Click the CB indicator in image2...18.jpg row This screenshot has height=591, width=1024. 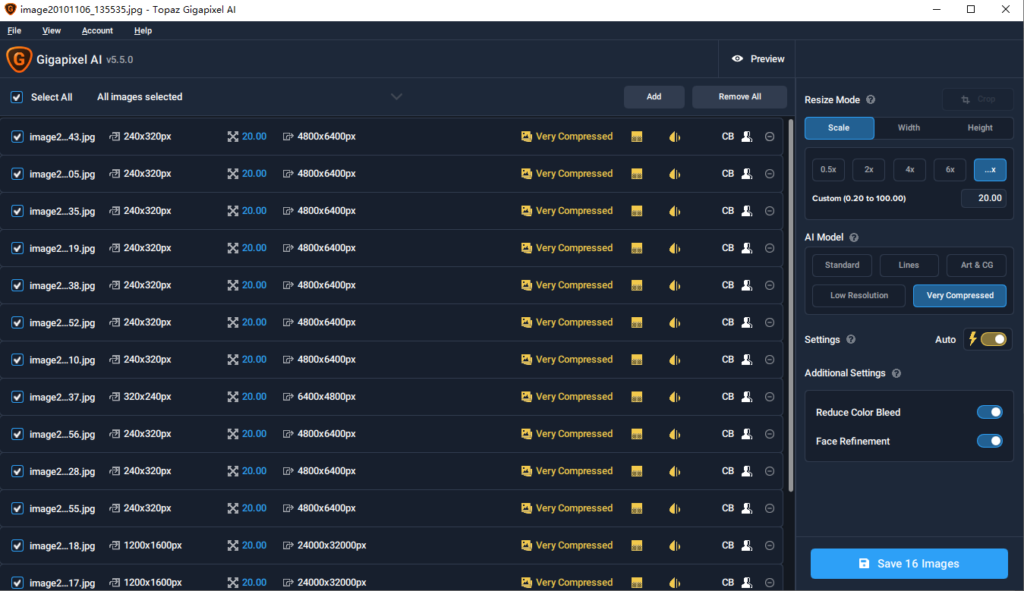click(x=728, y=546)
